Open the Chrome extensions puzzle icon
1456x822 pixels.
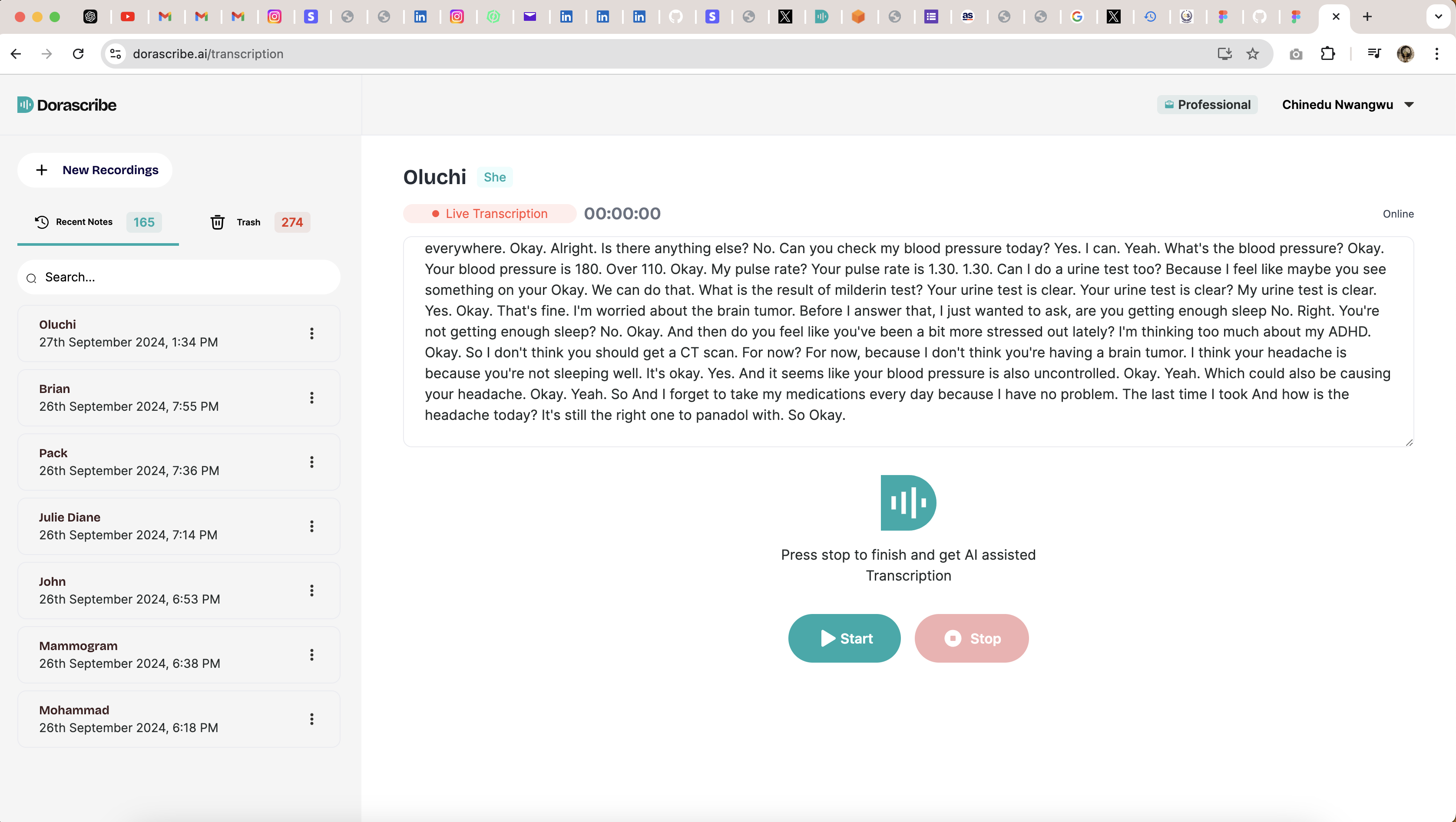click(x=1328, y=54)
